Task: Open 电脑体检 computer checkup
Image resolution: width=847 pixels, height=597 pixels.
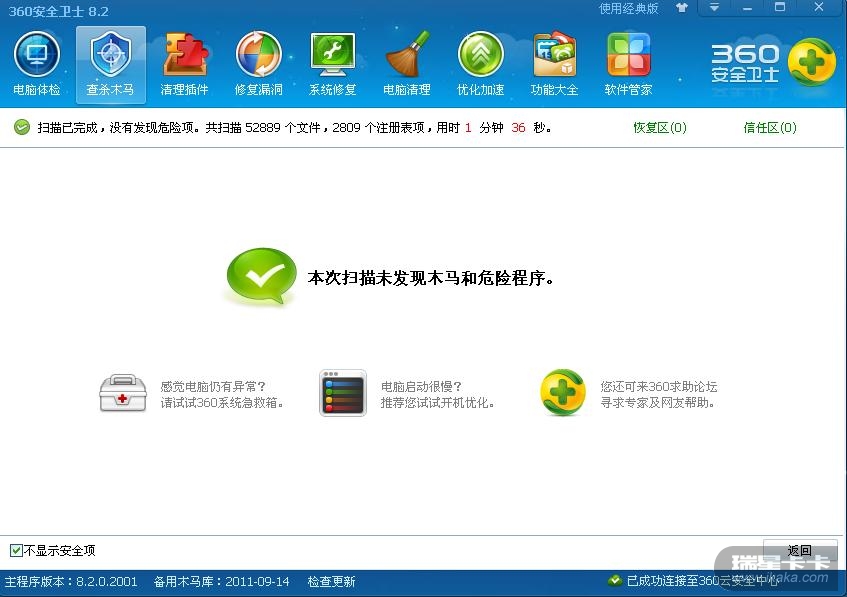Action: [x=37, y=64]
